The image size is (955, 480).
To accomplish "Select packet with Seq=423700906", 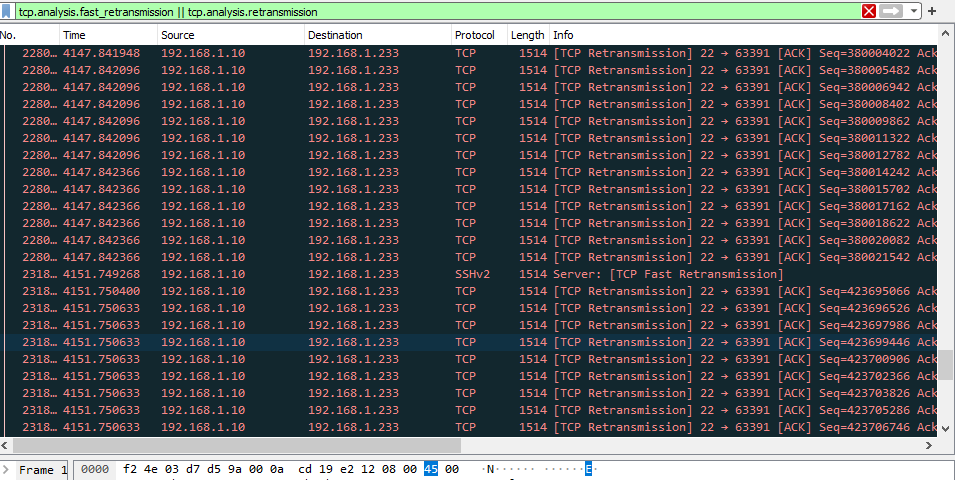I will [469, 359].
